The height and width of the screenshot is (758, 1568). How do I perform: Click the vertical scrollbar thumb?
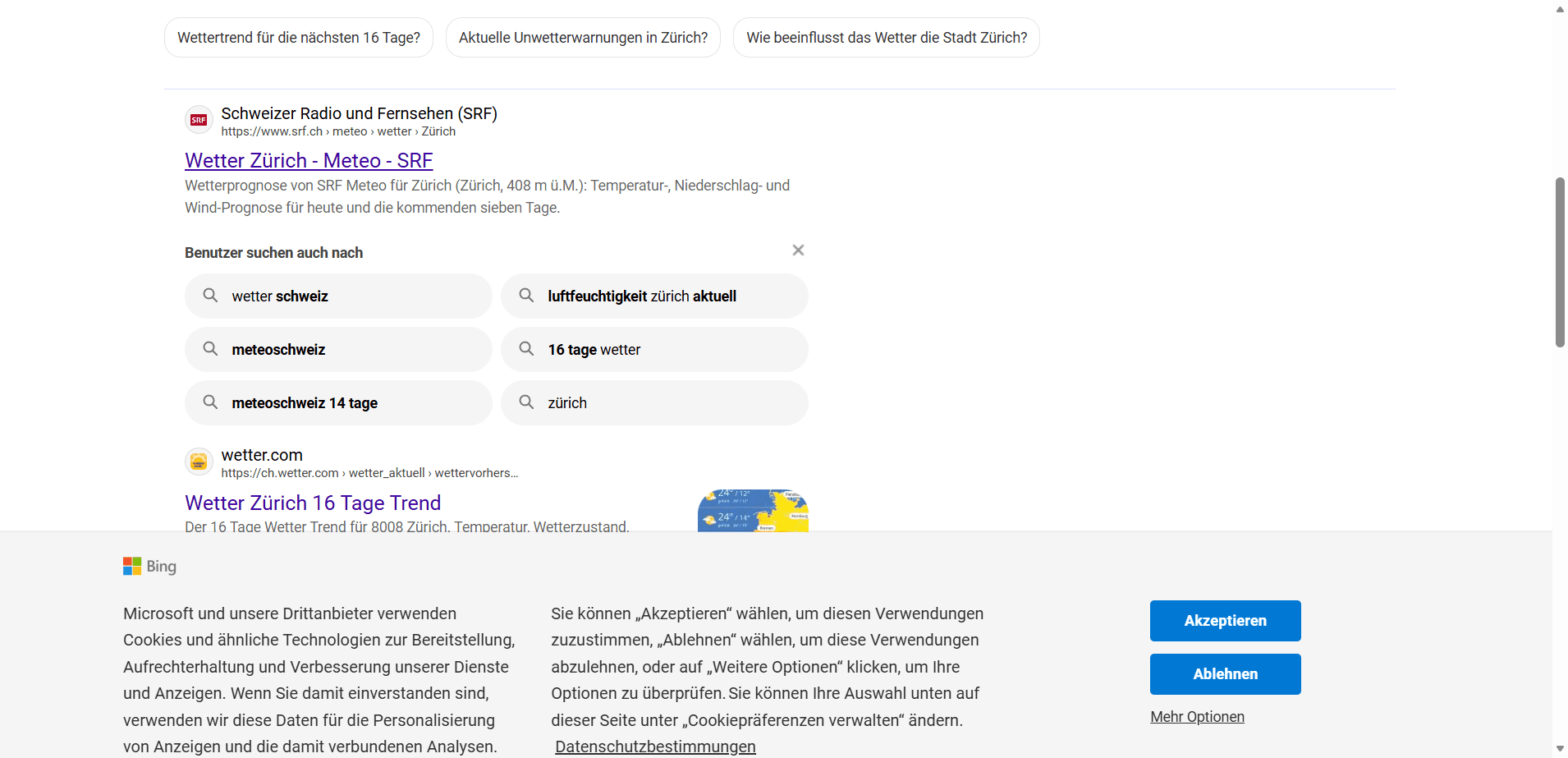(x=1560, y=262)
